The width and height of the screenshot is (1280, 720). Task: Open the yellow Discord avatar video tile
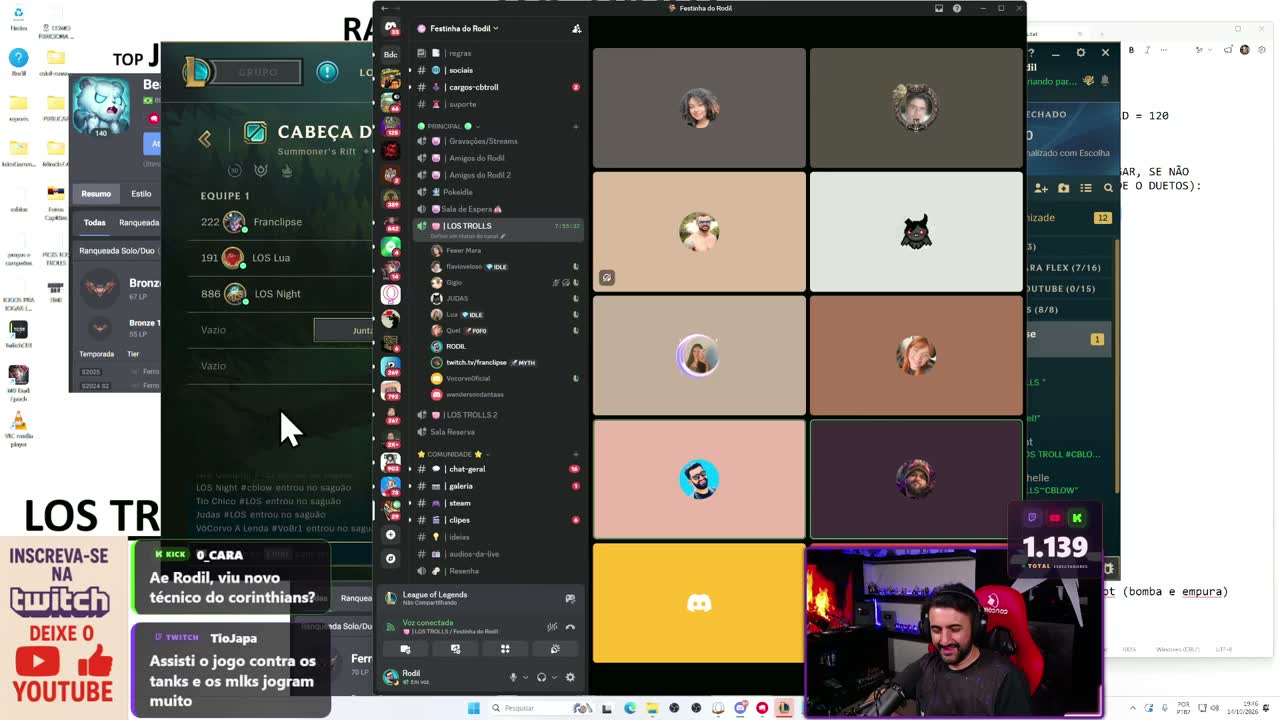click(x=698, y=603)
